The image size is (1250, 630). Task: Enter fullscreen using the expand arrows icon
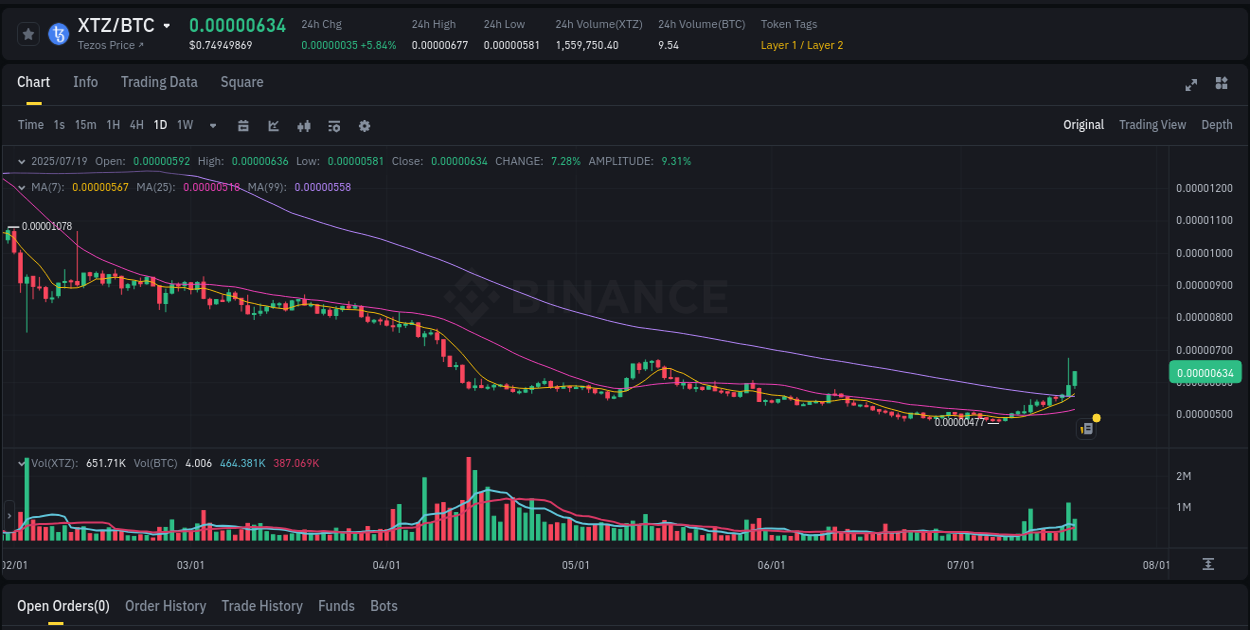point(1191,85)
